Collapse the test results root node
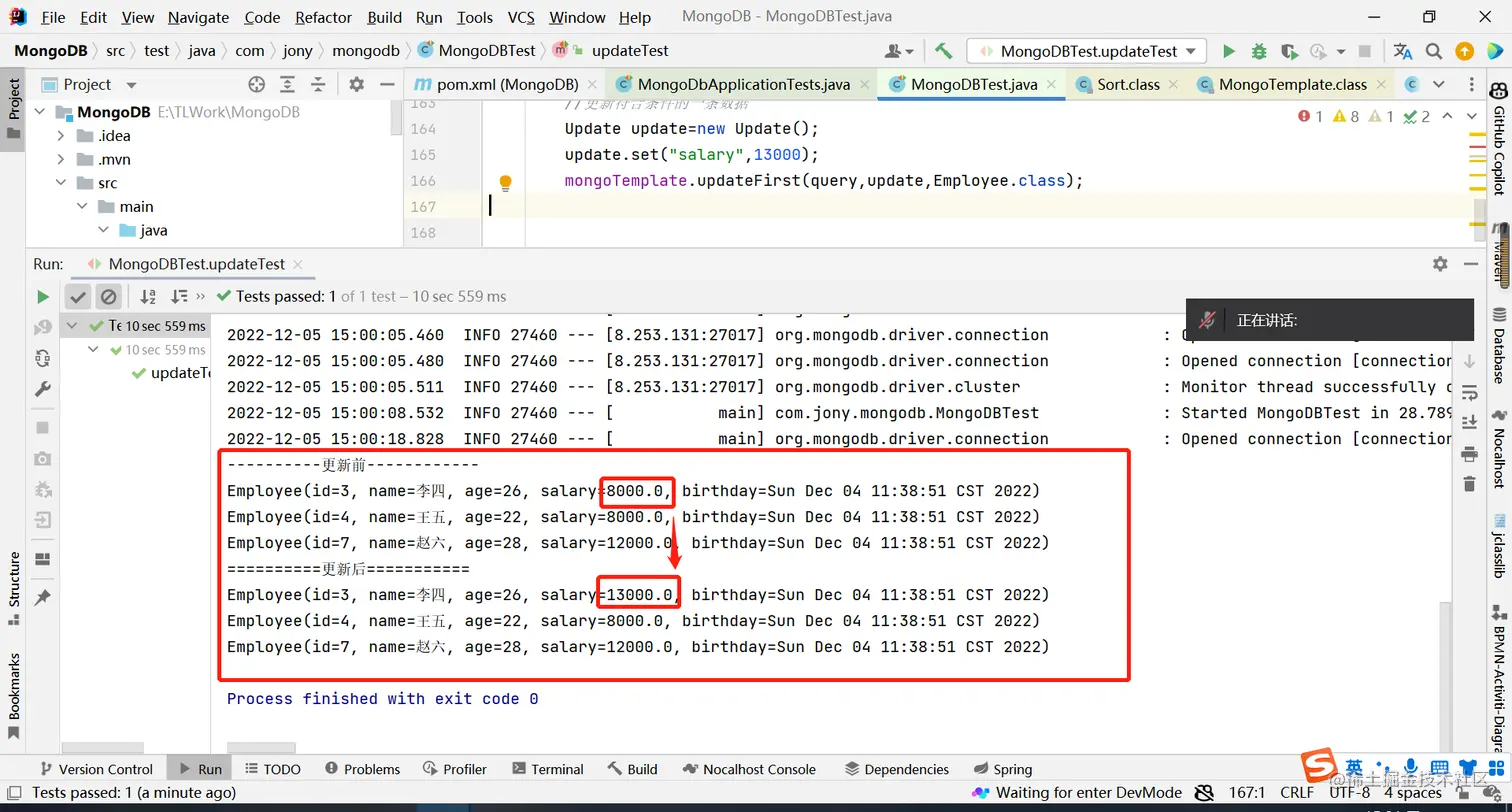Viewport: 1512px width, 812px height. coord(73,325)
